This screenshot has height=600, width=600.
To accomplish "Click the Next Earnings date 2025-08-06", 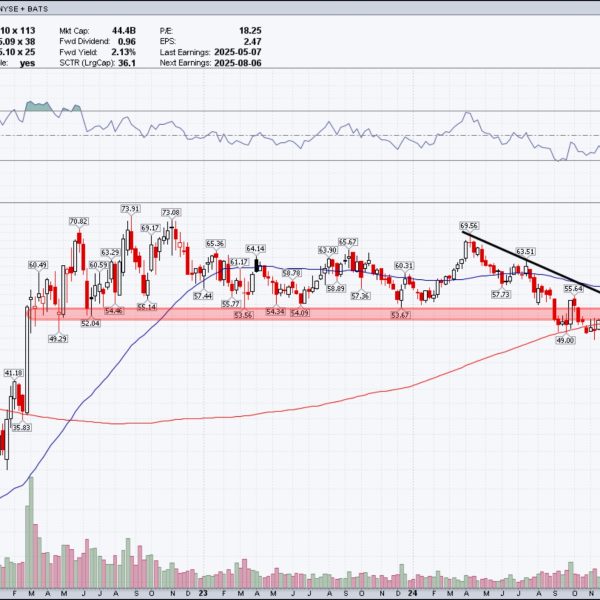I will [238, 63].
